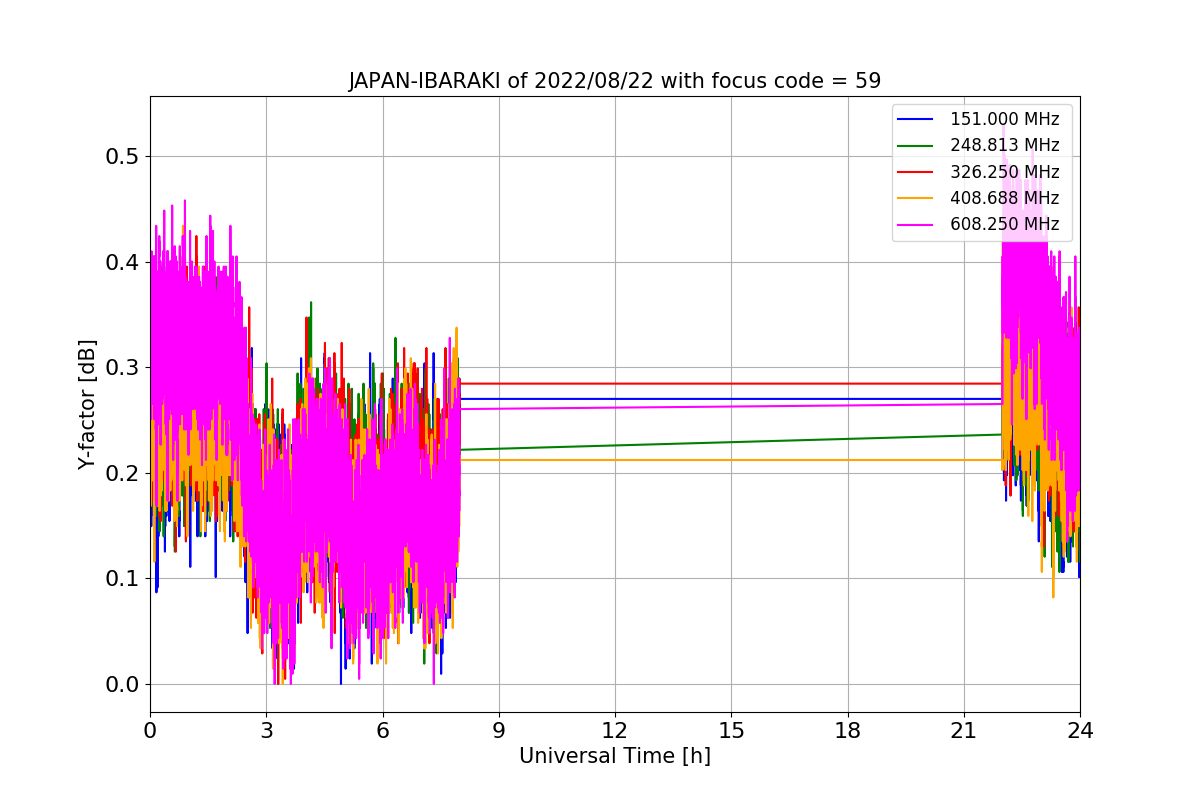Select the 608.250 MHz legend label
The image size is (1200, 800).
[1004, 224]
